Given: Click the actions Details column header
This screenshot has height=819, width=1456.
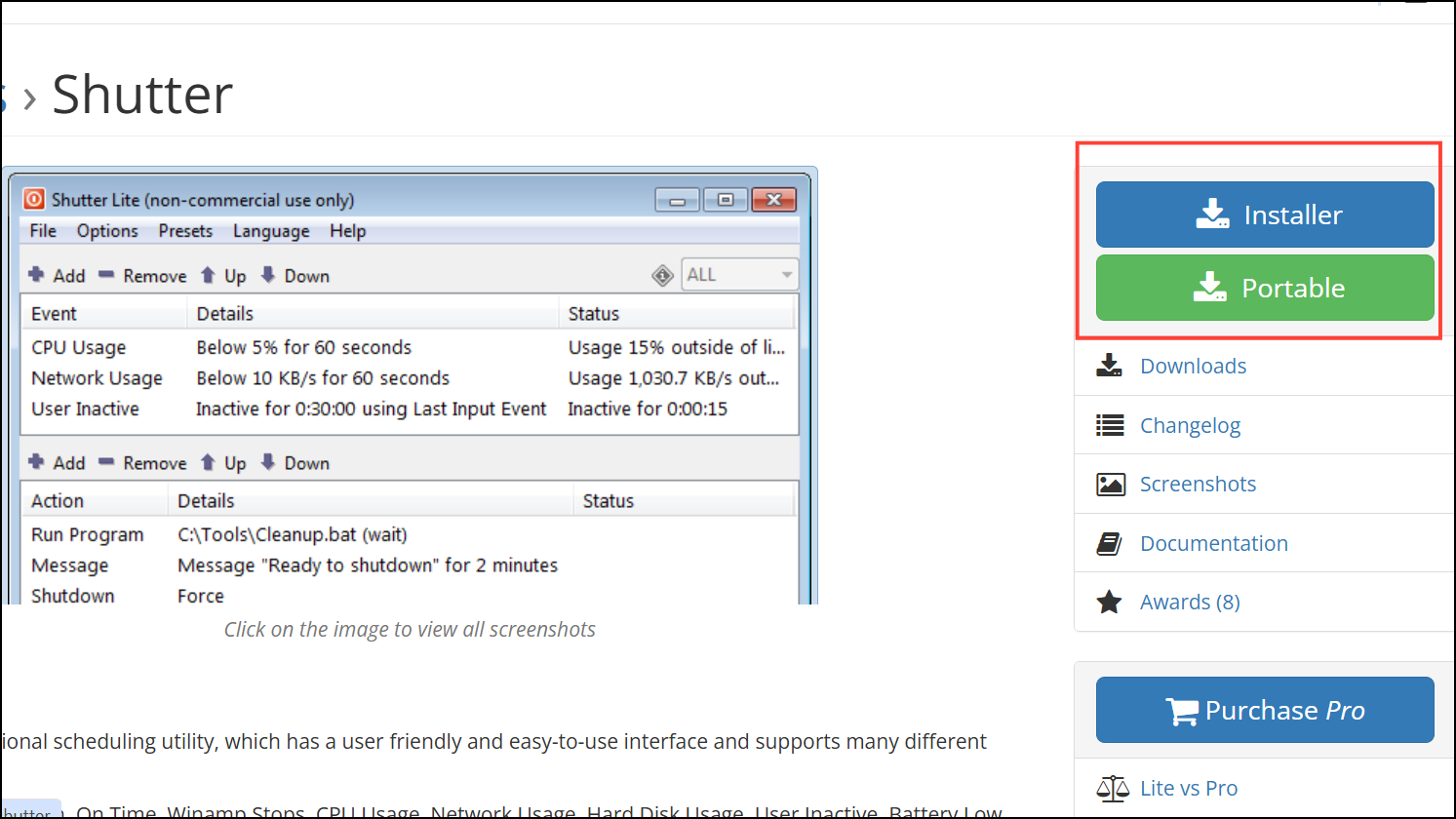Looking at the screenshot, I should click(372, 501).
